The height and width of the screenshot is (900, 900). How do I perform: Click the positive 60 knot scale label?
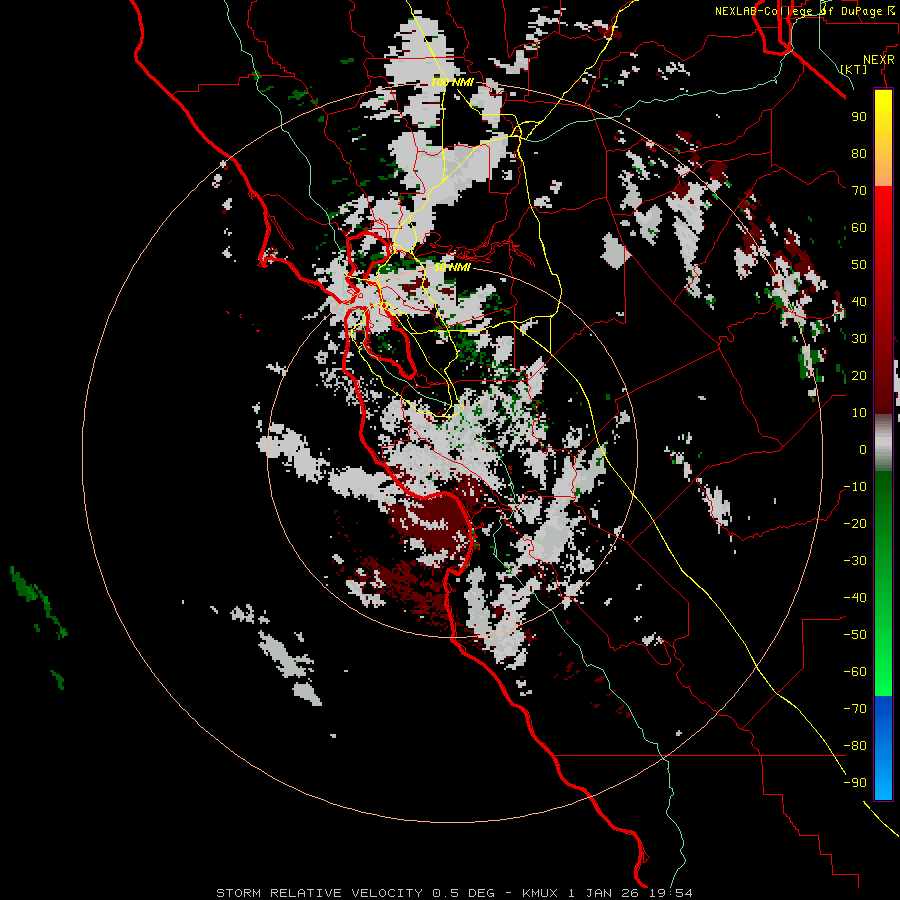859,227
